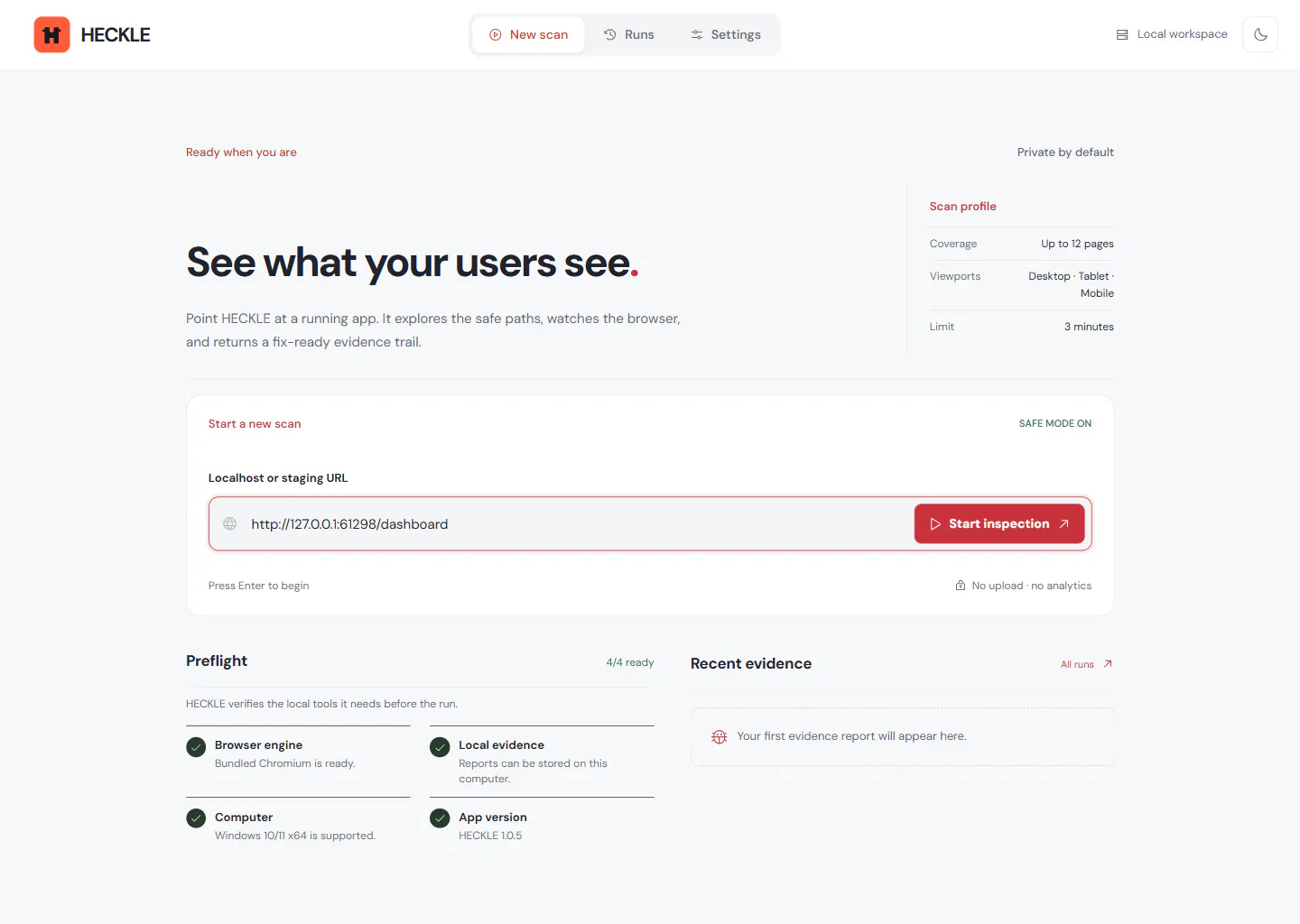The image size is (1300, 924).
Task: Click the HECKLE logo icon
Action: 51,35
